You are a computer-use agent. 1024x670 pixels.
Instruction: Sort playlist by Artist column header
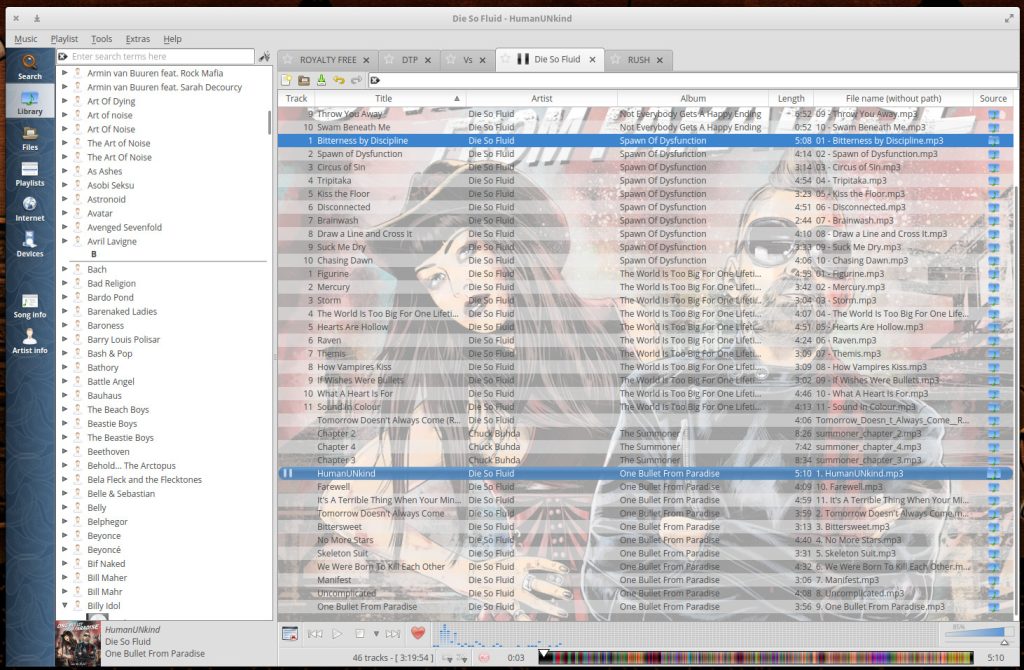[x=541, y=98]
